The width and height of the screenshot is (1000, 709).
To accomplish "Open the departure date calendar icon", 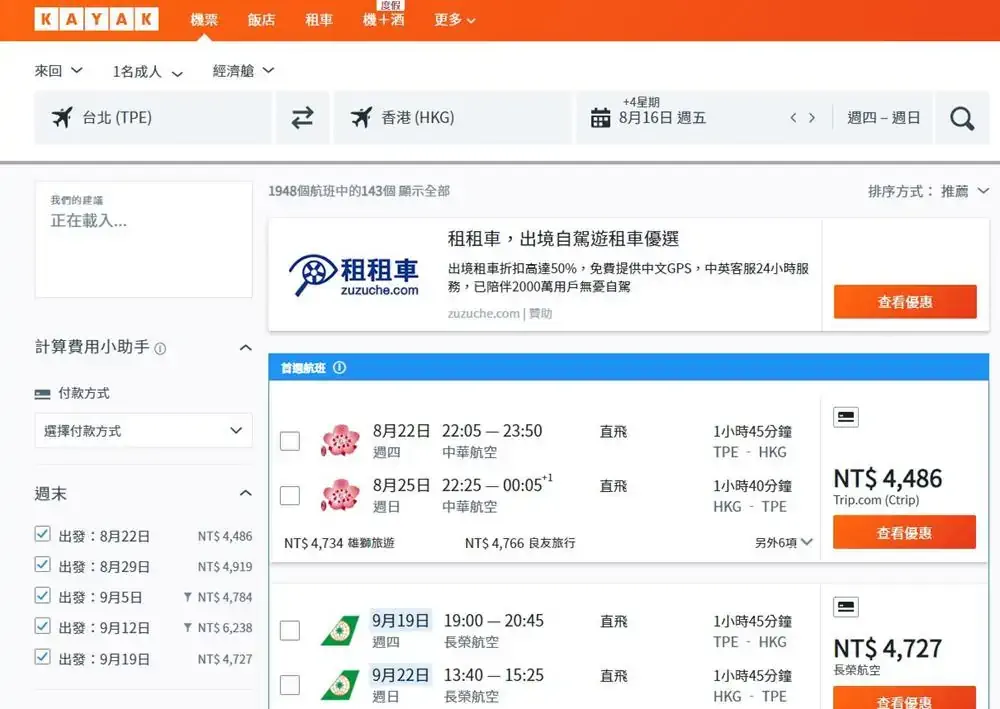I will pos(600,118).
